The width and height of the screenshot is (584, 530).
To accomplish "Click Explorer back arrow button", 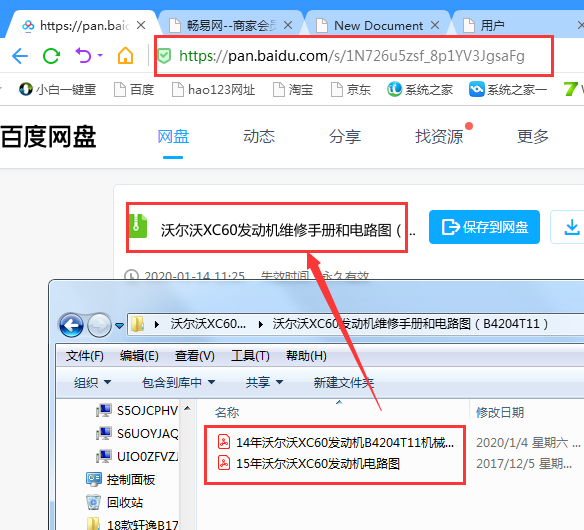I will (71, 325).
